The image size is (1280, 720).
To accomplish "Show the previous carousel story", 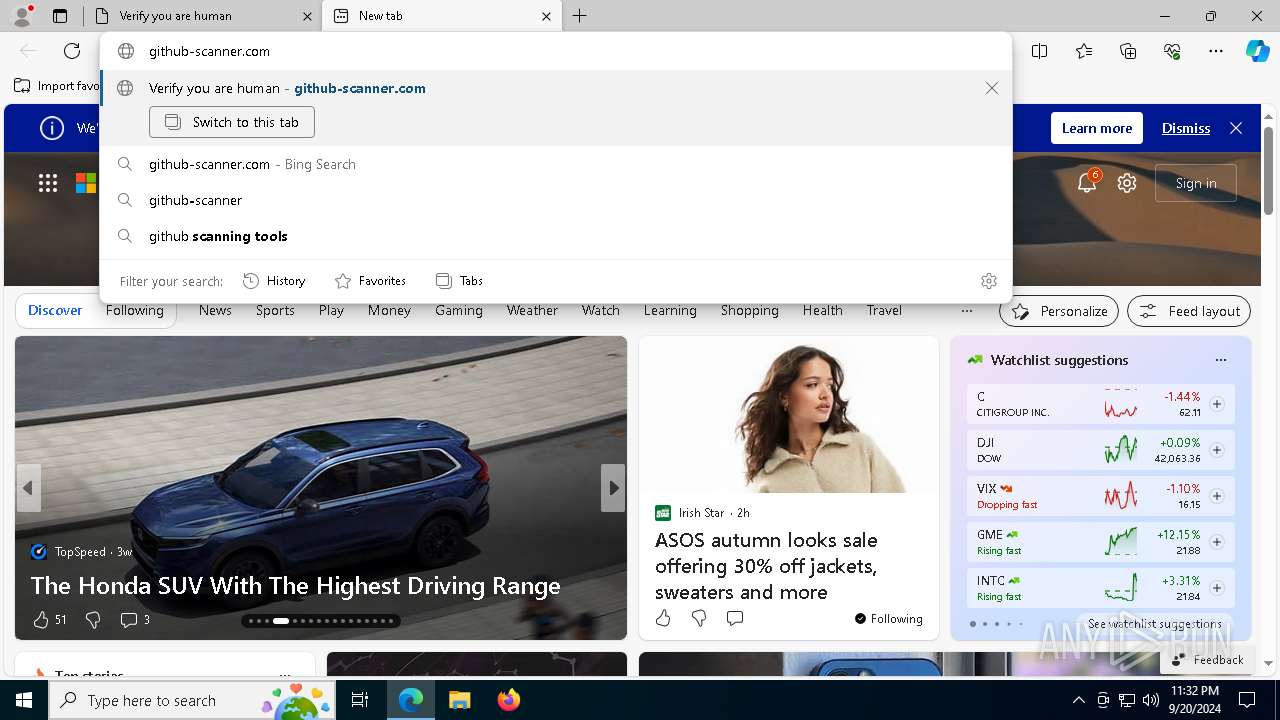I will coord(28,488).
